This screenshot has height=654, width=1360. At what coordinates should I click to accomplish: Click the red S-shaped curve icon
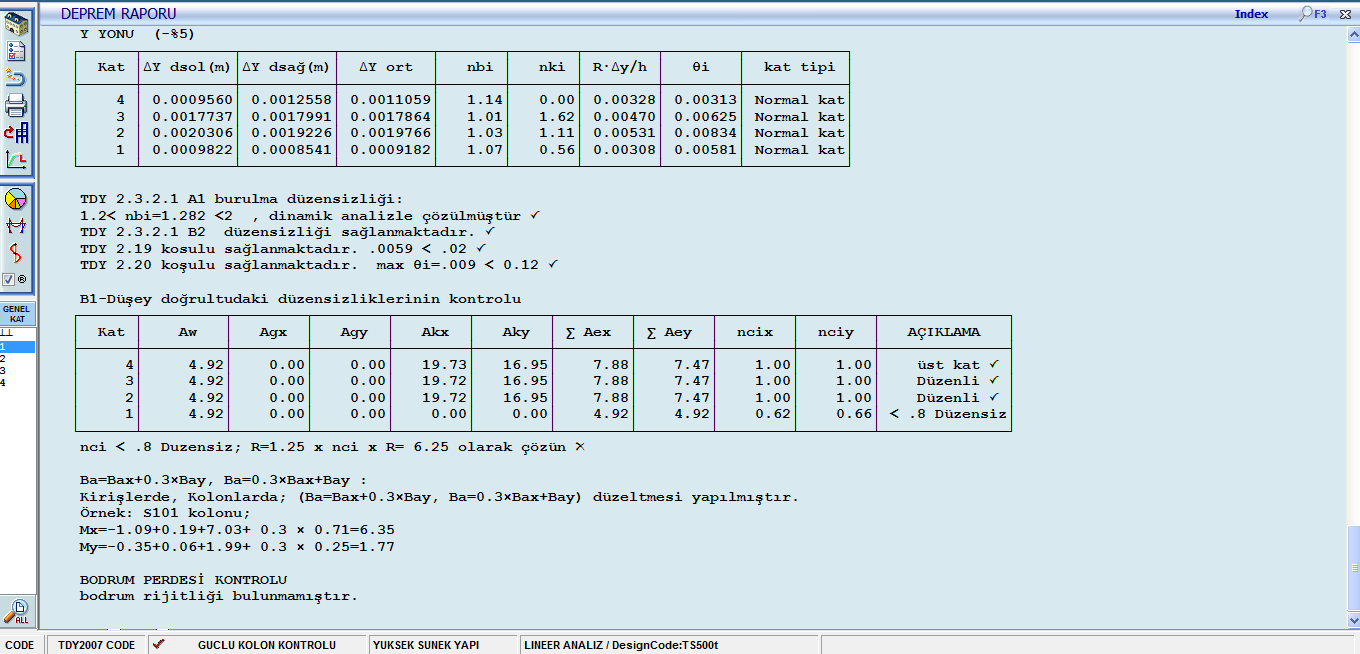click(16, 253)
